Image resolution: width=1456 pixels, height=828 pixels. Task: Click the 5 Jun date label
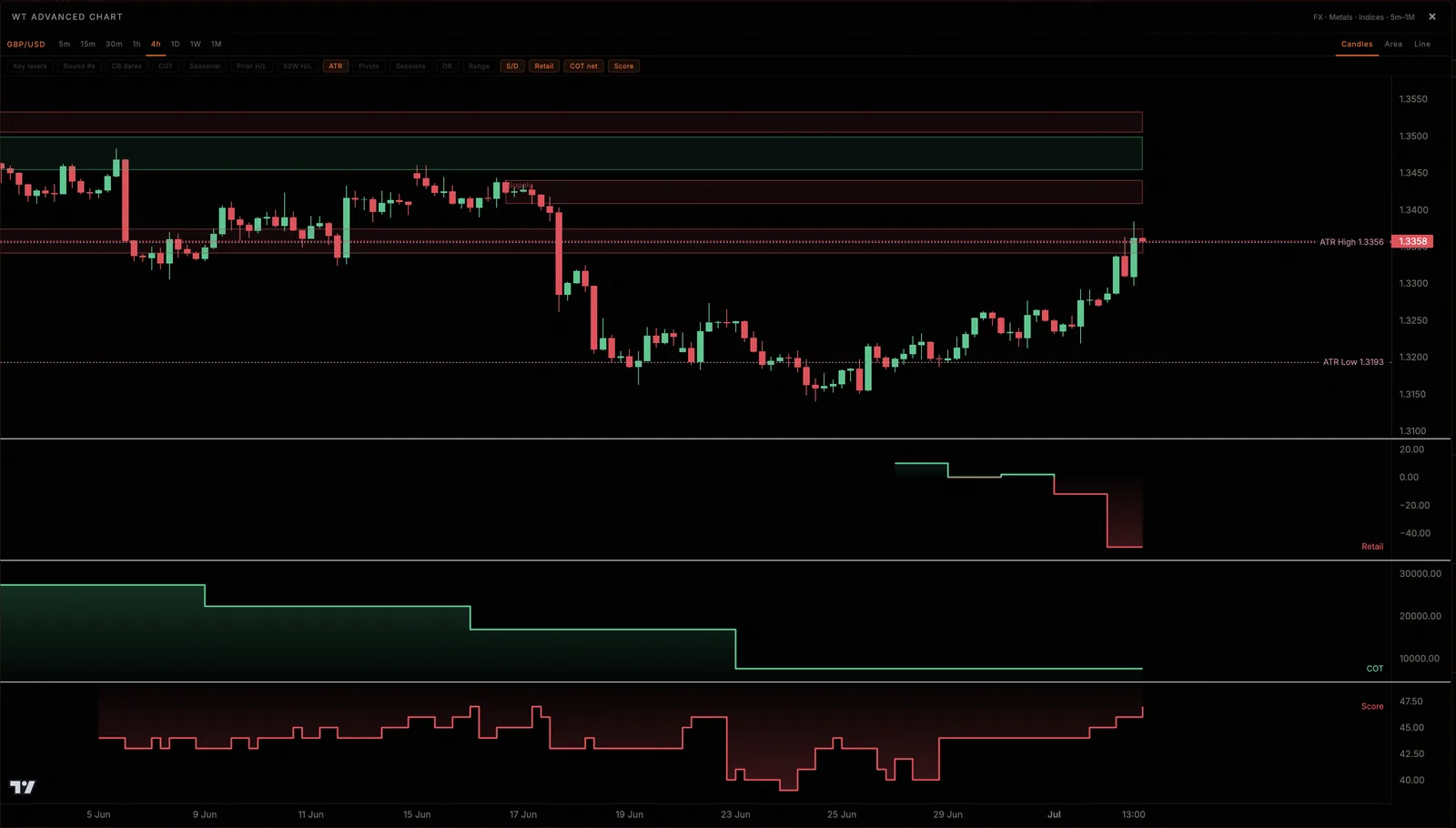(x=98, y=814)
